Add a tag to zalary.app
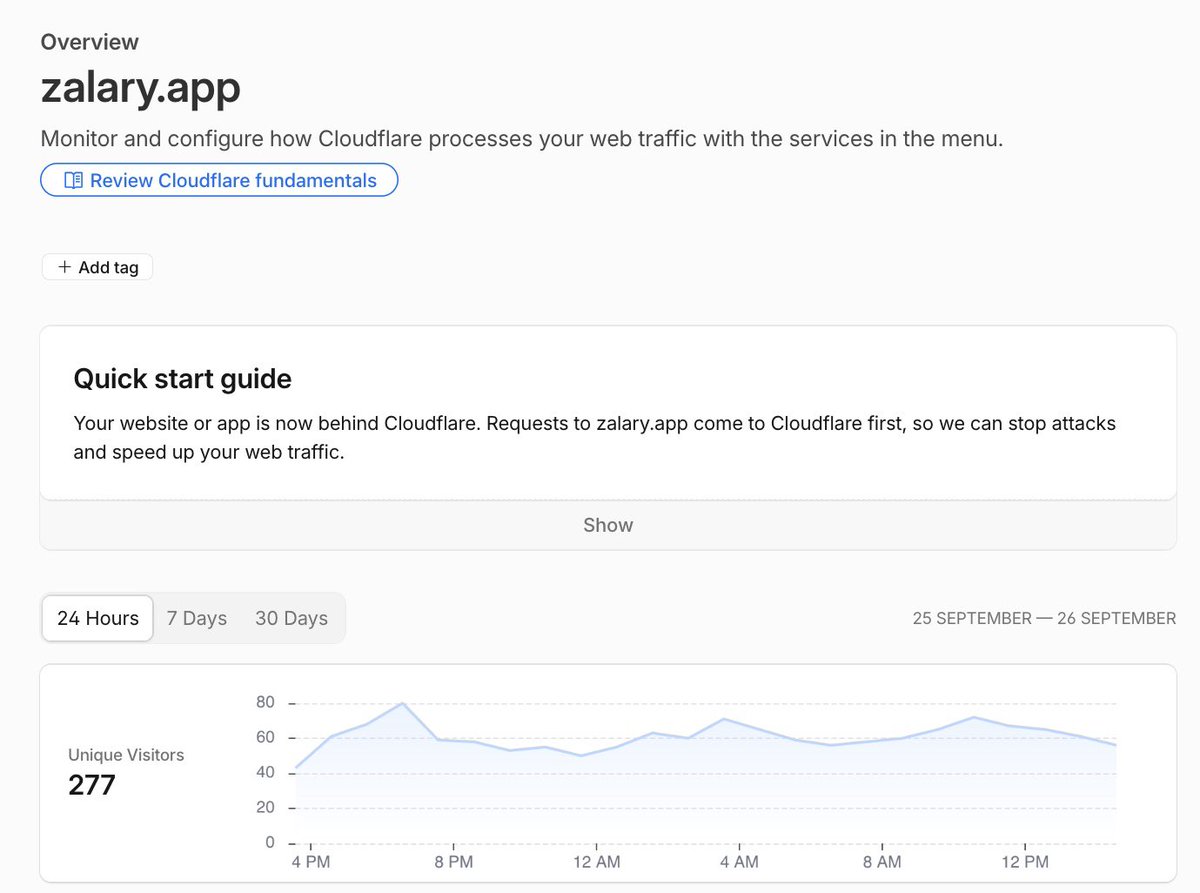 tap(97, 267)
